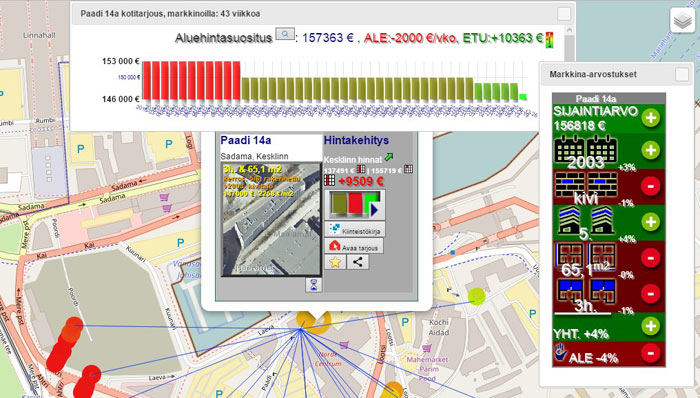The image size is (700, 398).
Task: Collapse the ALE -4% row with minus
Action: (x=650, y=353)
